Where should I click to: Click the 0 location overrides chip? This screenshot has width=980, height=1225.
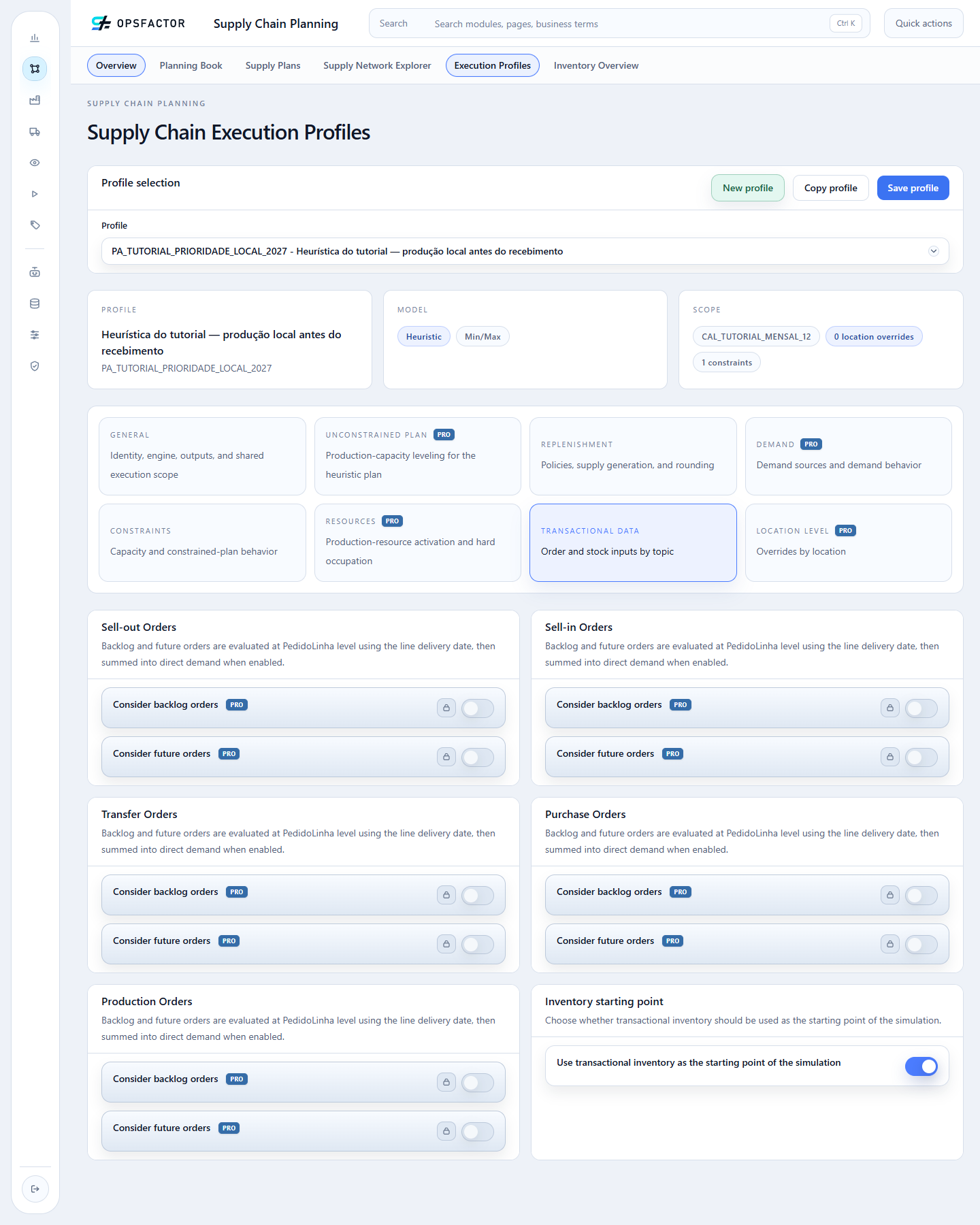874,336
